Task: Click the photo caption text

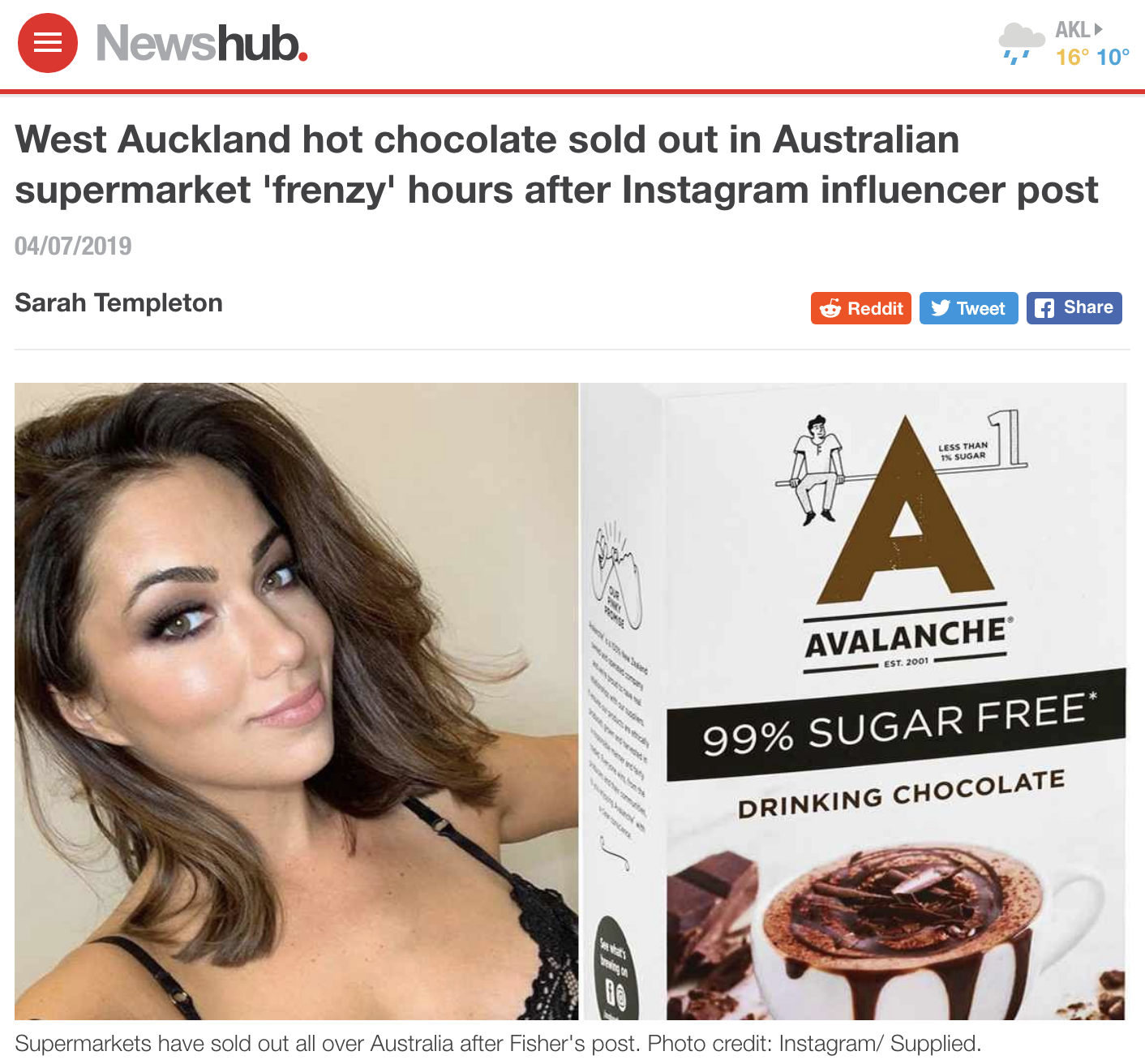Action: (x=498, y=1044)
